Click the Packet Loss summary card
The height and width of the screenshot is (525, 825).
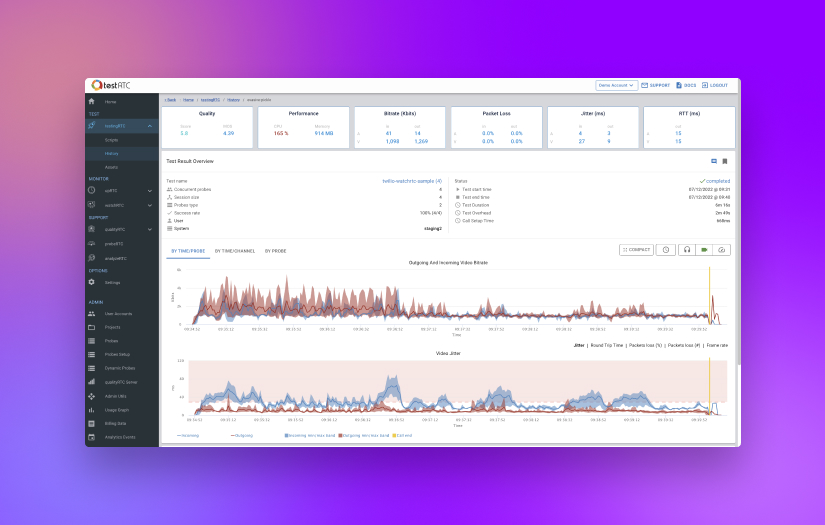click(x=496, y=127)
